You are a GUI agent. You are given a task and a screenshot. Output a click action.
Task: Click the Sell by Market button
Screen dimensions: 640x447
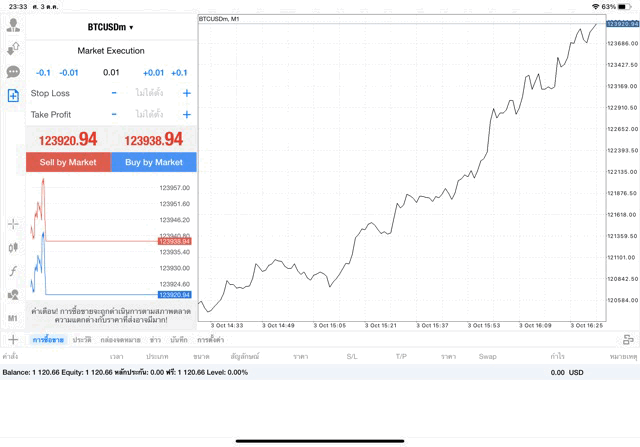click(x=68, y=162)
